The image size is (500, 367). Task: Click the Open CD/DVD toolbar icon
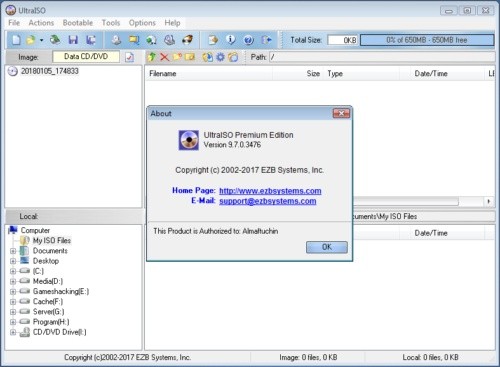[x=55, y=40]
